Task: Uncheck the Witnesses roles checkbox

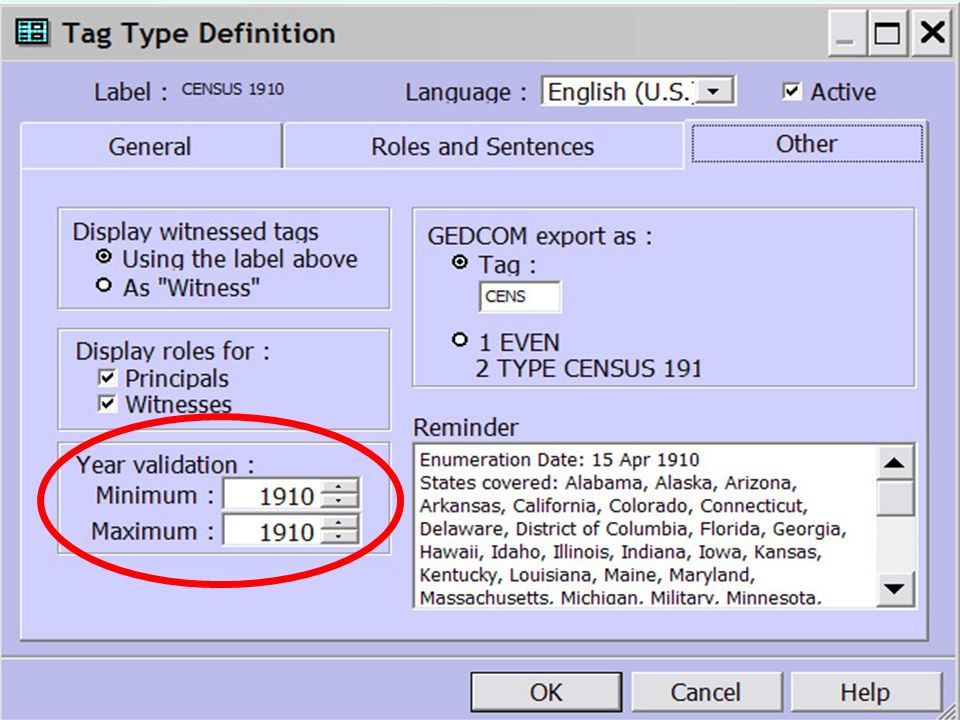Action: coord(107,403)
